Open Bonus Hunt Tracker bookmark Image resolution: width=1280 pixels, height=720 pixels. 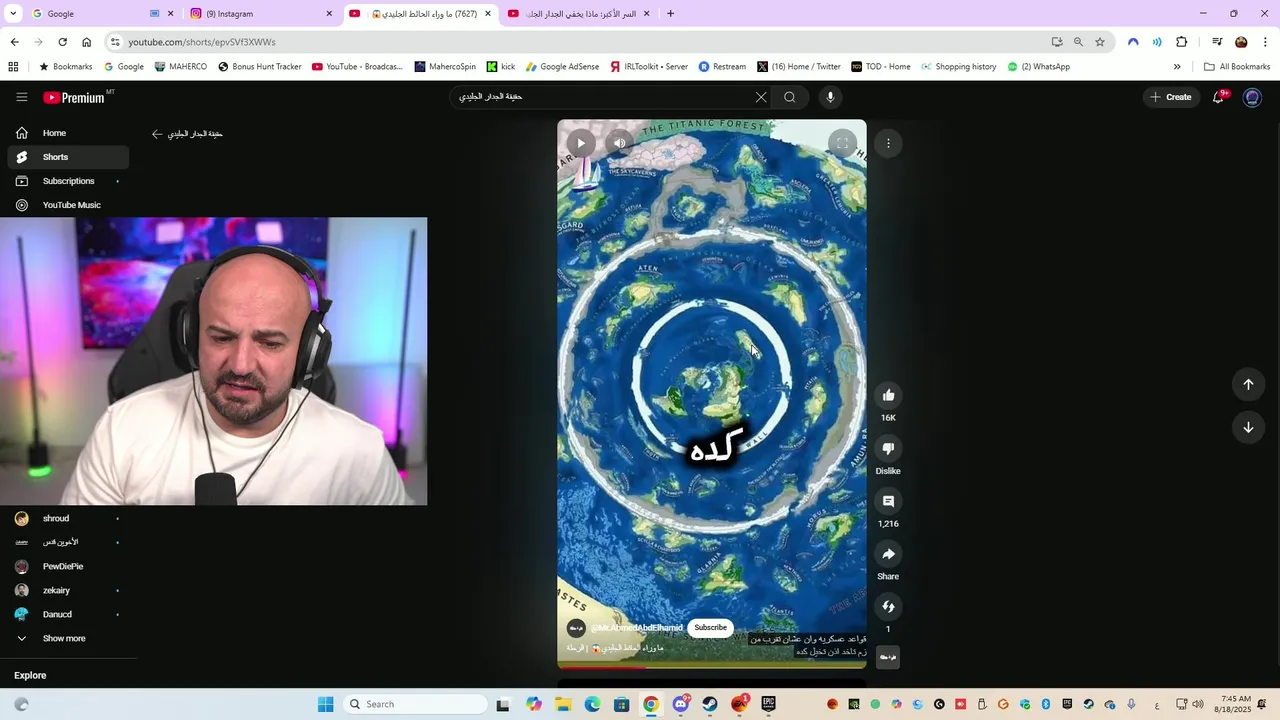(x=259, y=67)
